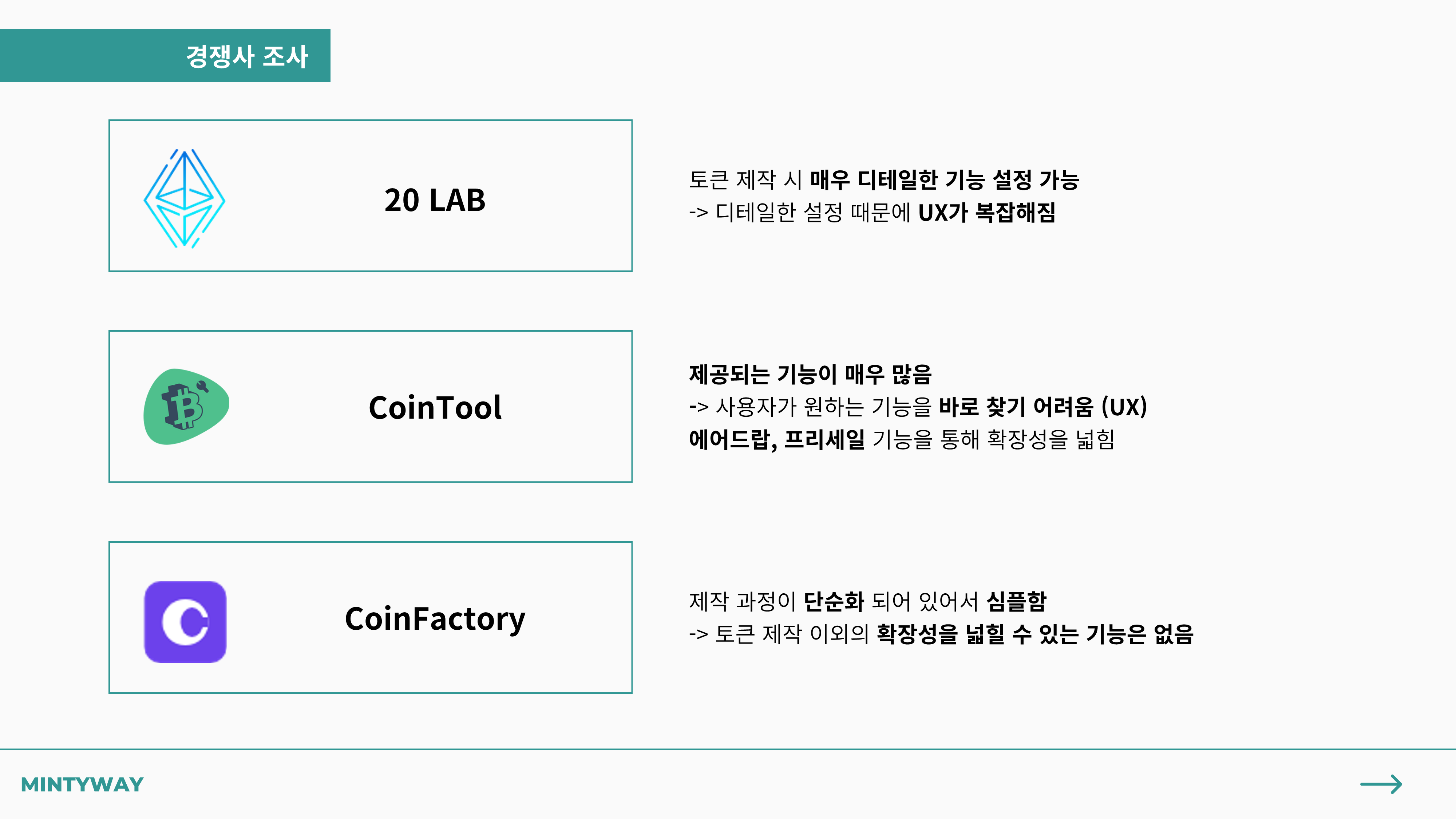Select the "CoinTool" title text

(x=435, y=408)
